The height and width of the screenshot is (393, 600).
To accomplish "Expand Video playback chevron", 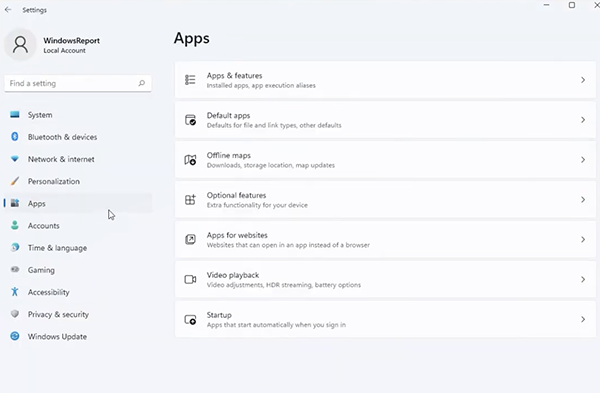I will point(583,279).
